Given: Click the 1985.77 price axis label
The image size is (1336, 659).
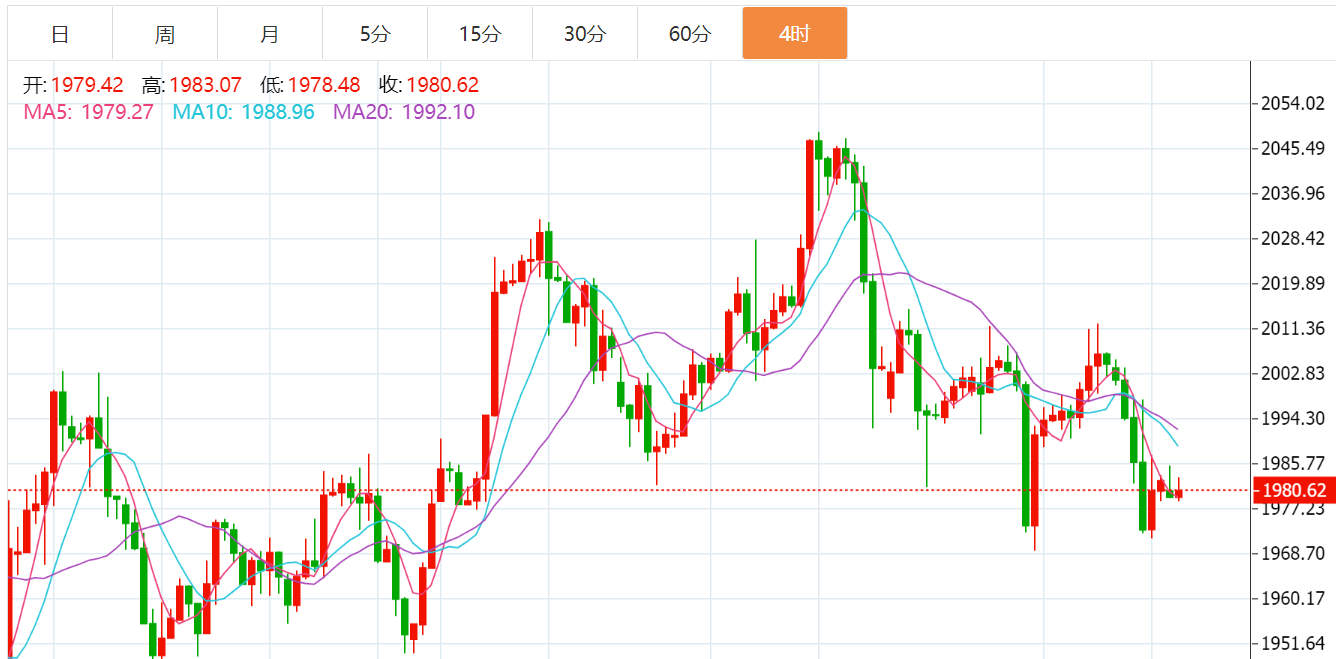Looking at the screenshot, I should pos(1295,464).
